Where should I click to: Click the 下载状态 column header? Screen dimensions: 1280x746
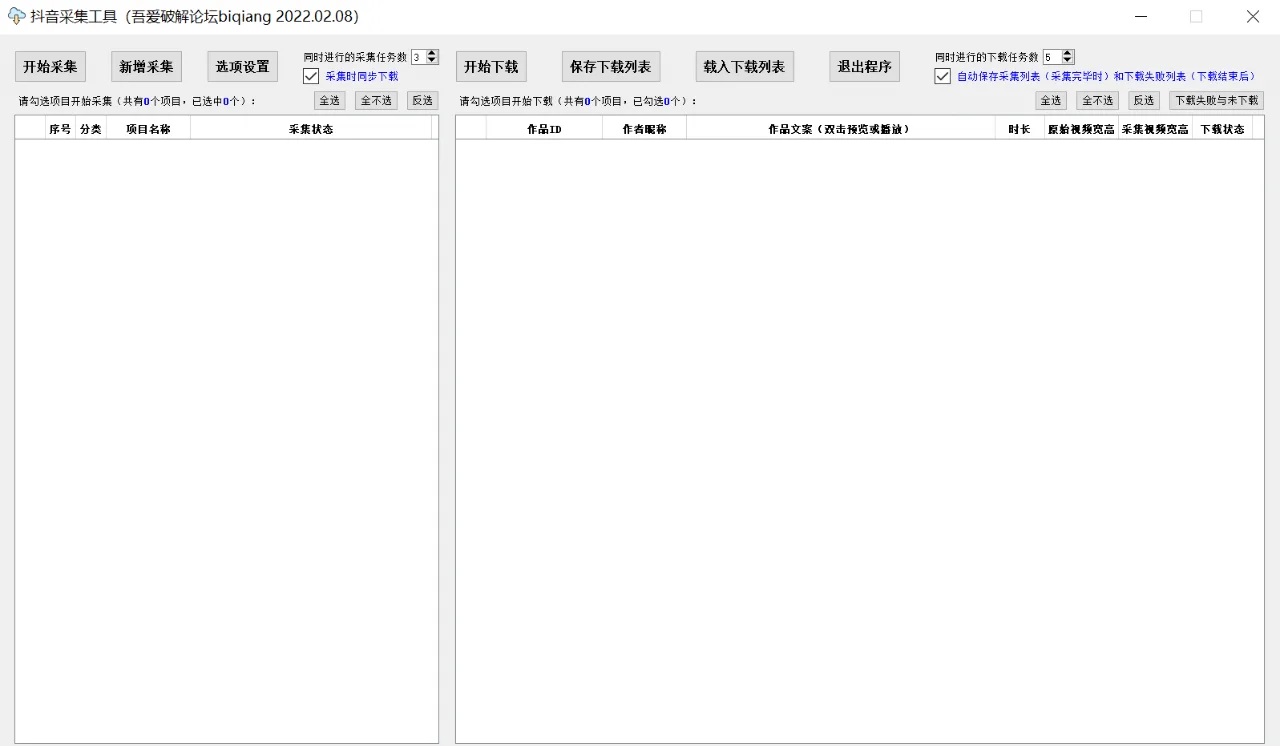point(1222,129)
